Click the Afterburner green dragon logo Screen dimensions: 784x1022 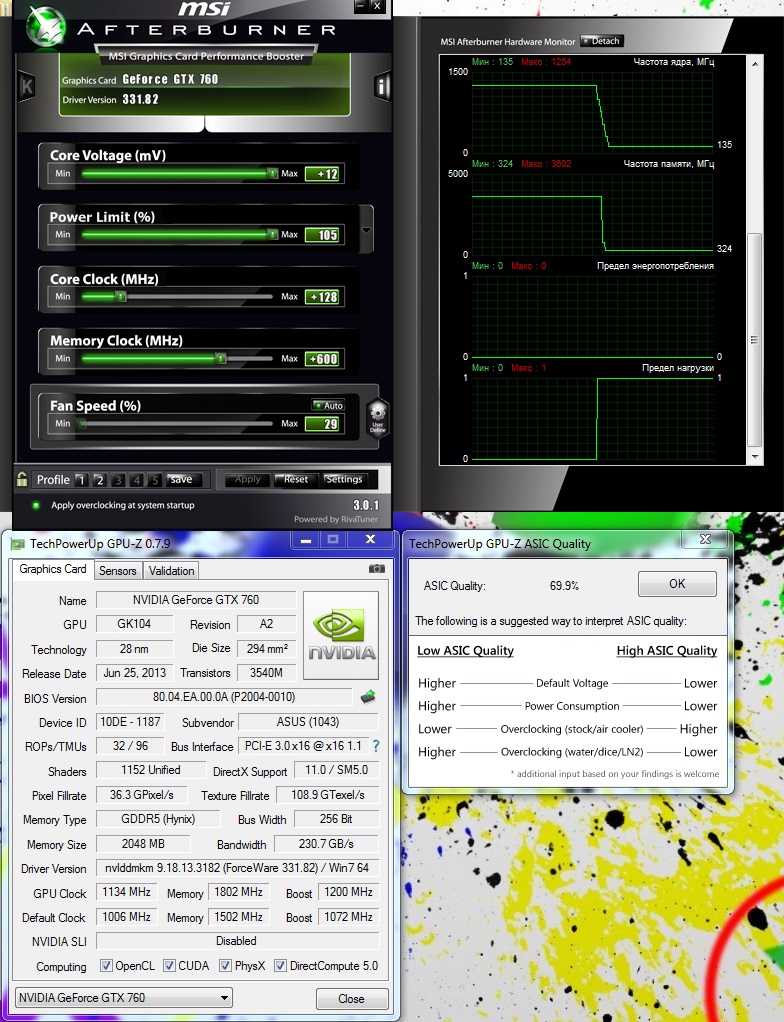[46, 28]
